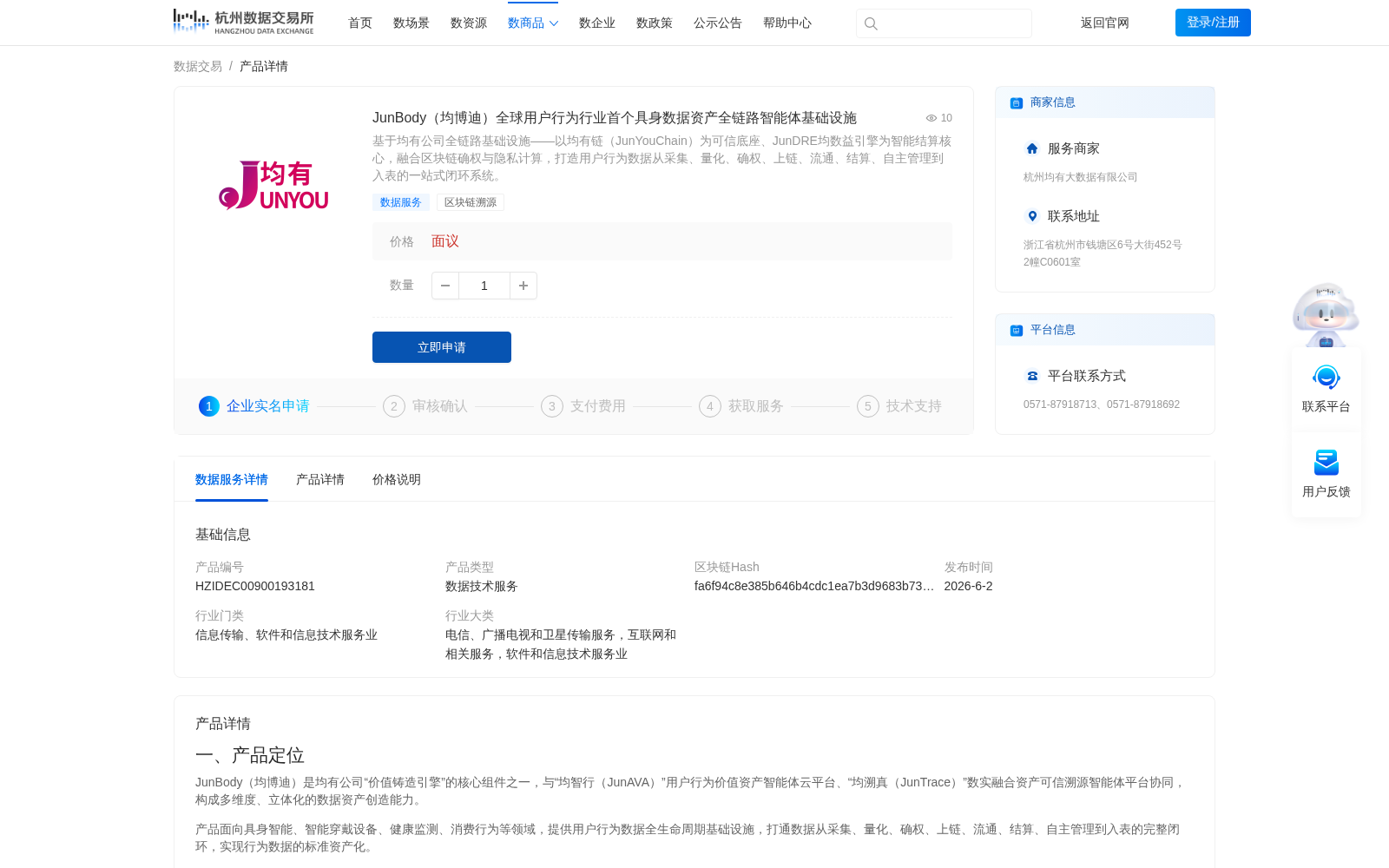Switch to 数据服务详情 tab
The height and width of the screenshot is (868, 1389).
click(x=232, y=480)
